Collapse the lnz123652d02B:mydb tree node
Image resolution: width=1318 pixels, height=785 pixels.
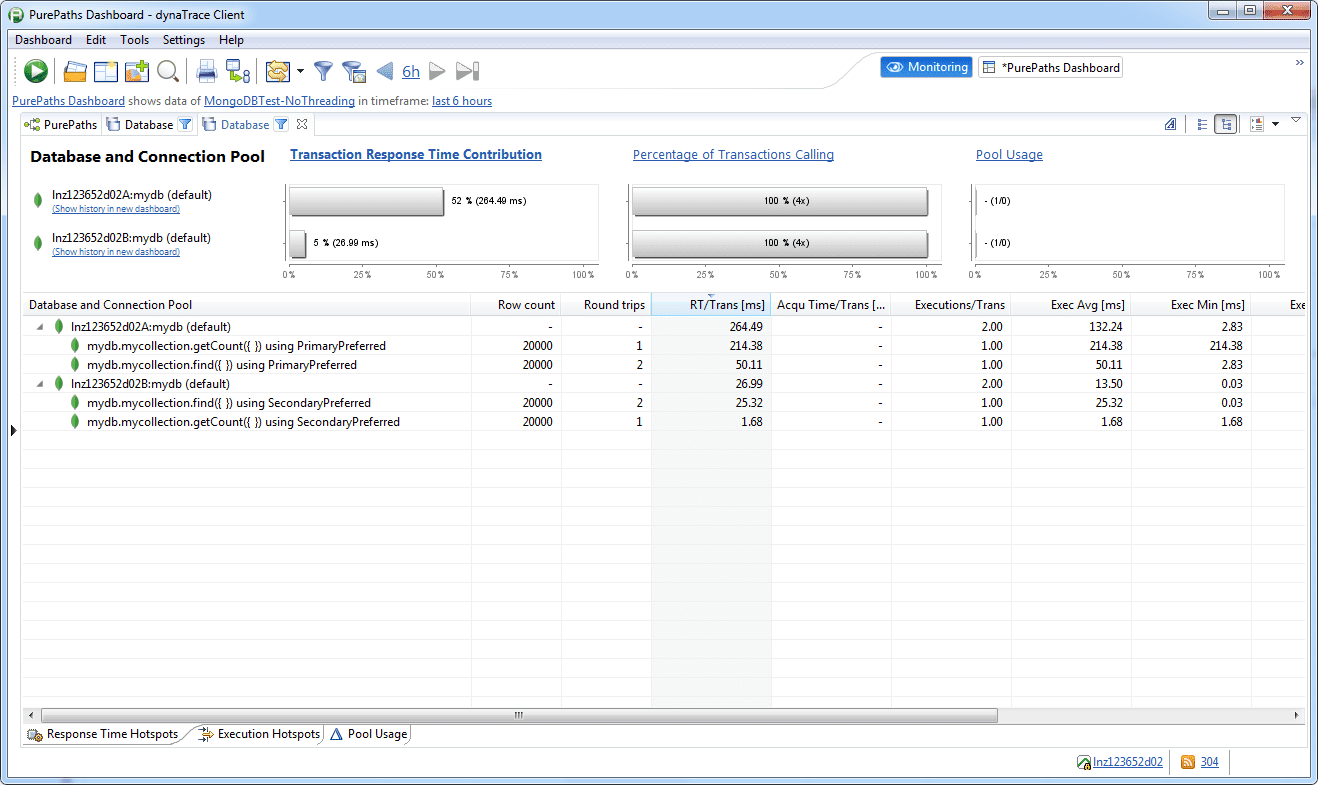[x=41, y=384]
